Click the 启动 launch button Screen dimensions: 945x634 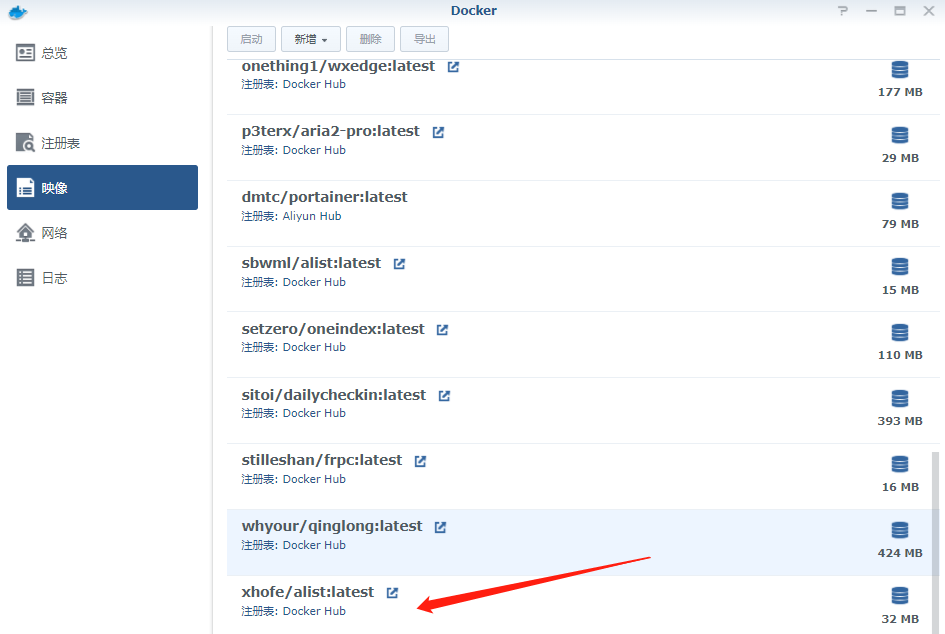pyautogui.click(x=251, y=39)
